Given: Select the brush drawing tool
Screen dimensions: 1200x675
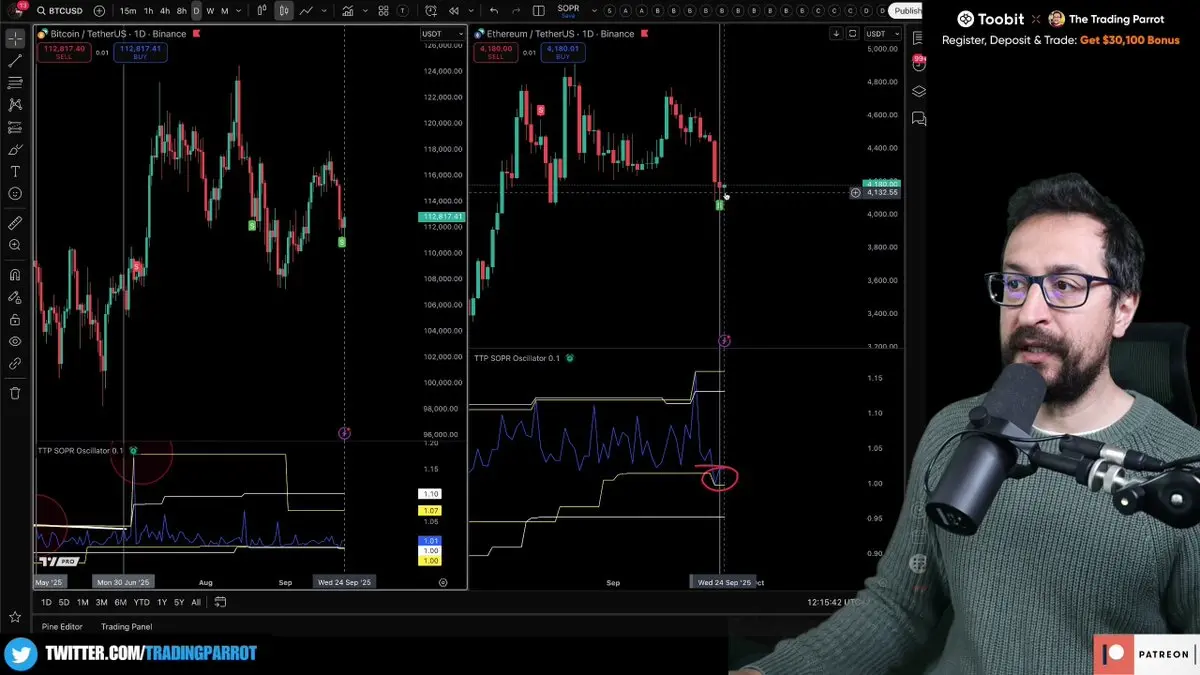Looking at the screenshot, I should pos(15,150).
